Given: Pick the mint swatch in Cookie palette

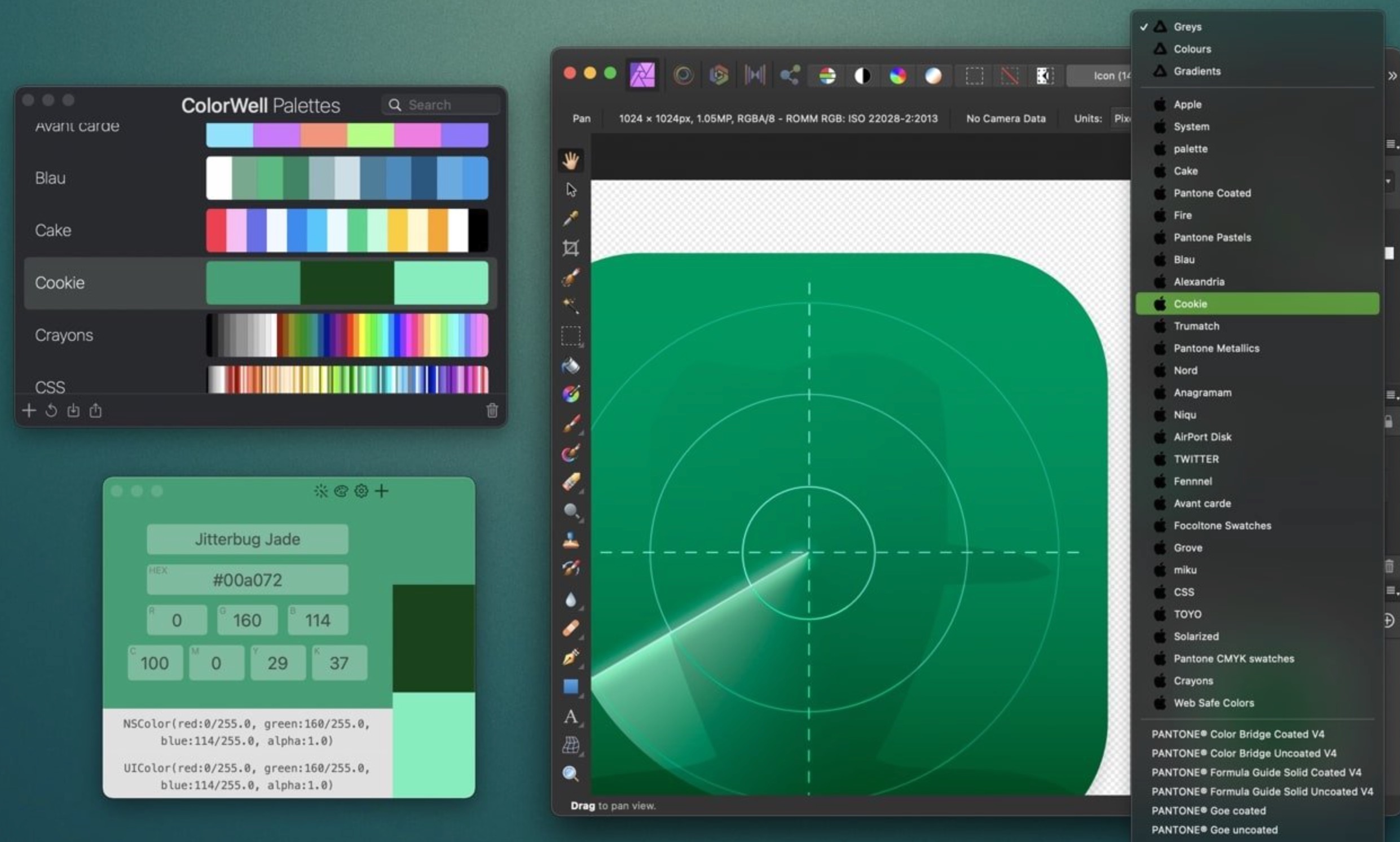Looking at the screenshot, I should [441, 283].
